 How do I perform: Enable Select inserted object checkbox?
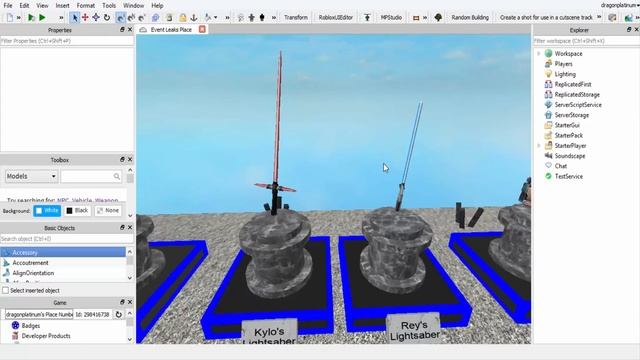pyautogui.click(x=6, y=291)
